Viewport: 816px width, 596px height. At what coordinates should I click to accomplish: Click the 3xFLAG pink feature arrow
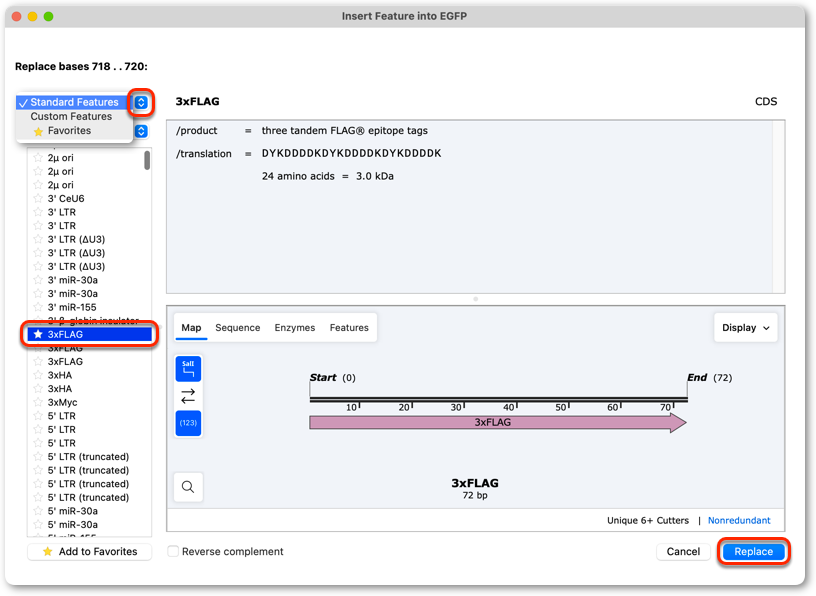(498, 423)
